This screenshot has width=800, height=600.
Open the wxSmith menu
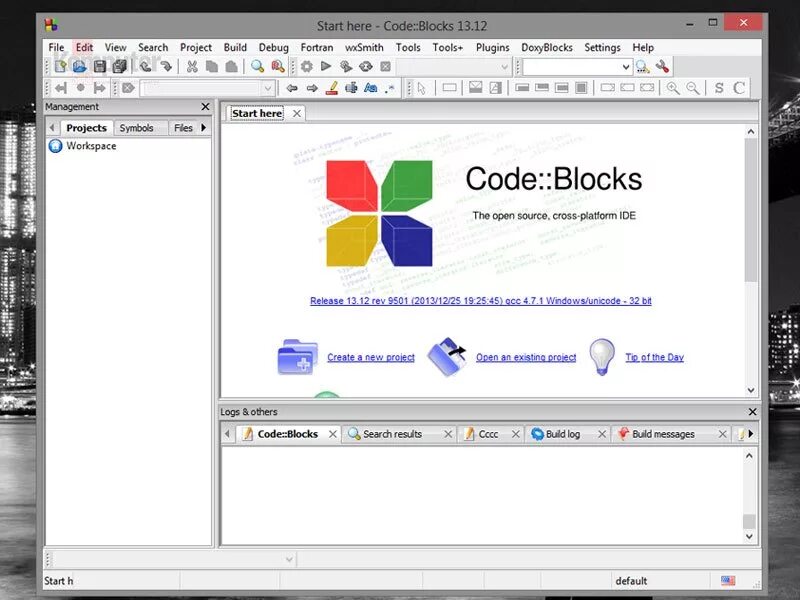coord(364,47)
